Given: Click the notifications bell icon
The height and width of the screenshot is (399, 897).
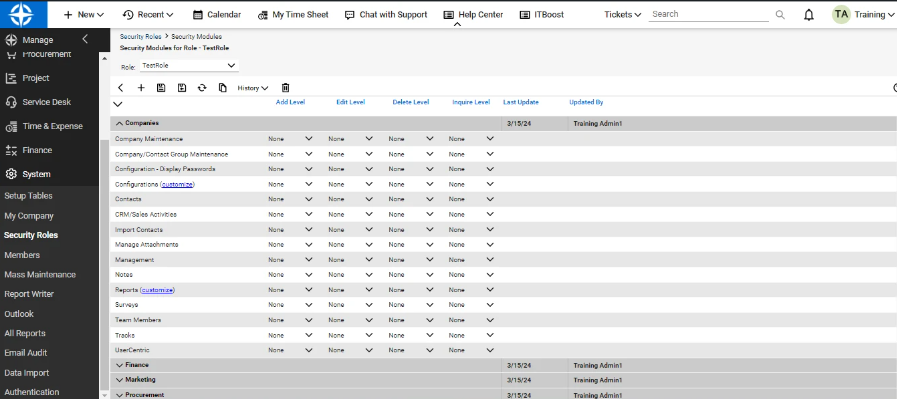Looking at the screenshot, I should (809, 15).
